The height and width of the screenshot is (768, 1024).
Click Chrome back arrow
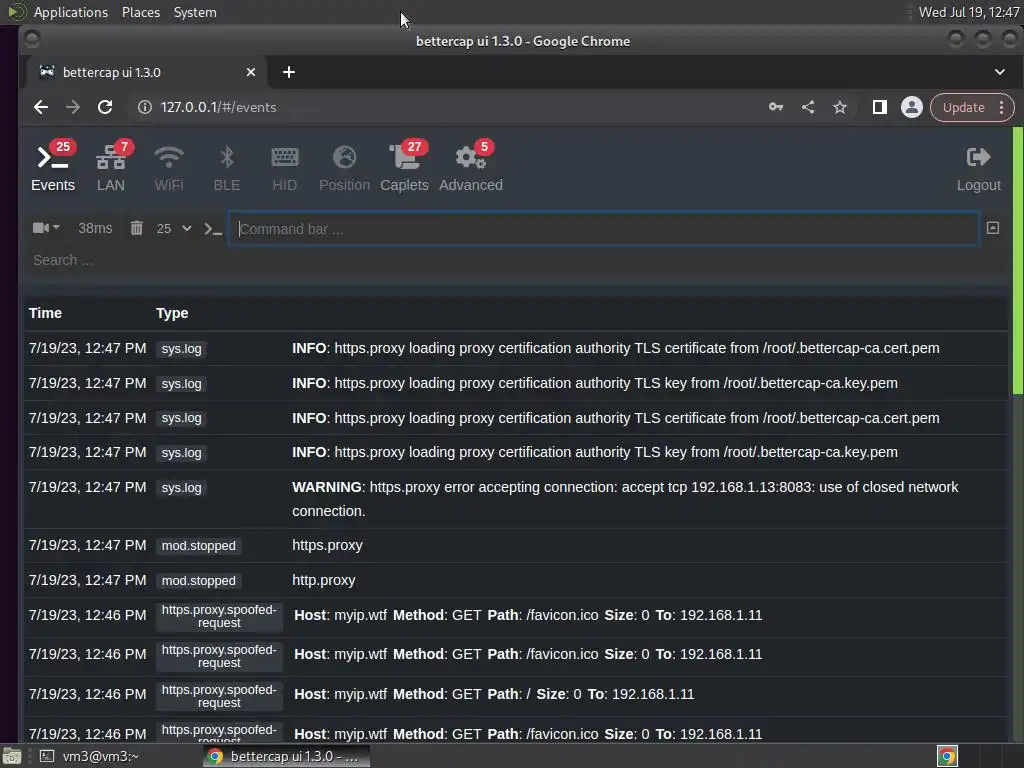click(40, 107)
